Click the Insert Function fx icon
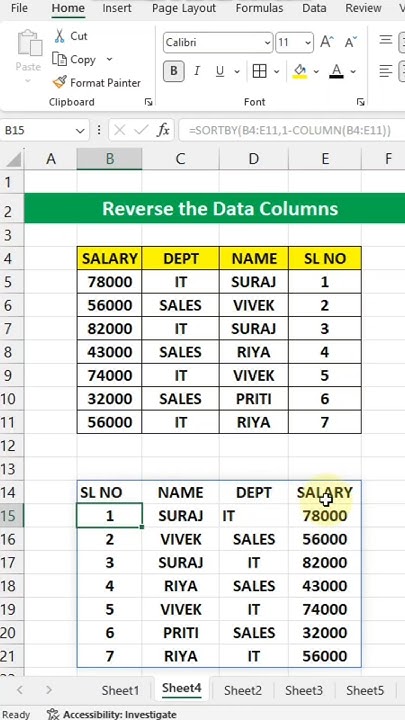Screen dimensions: 405x720 (x=163, y=130)
